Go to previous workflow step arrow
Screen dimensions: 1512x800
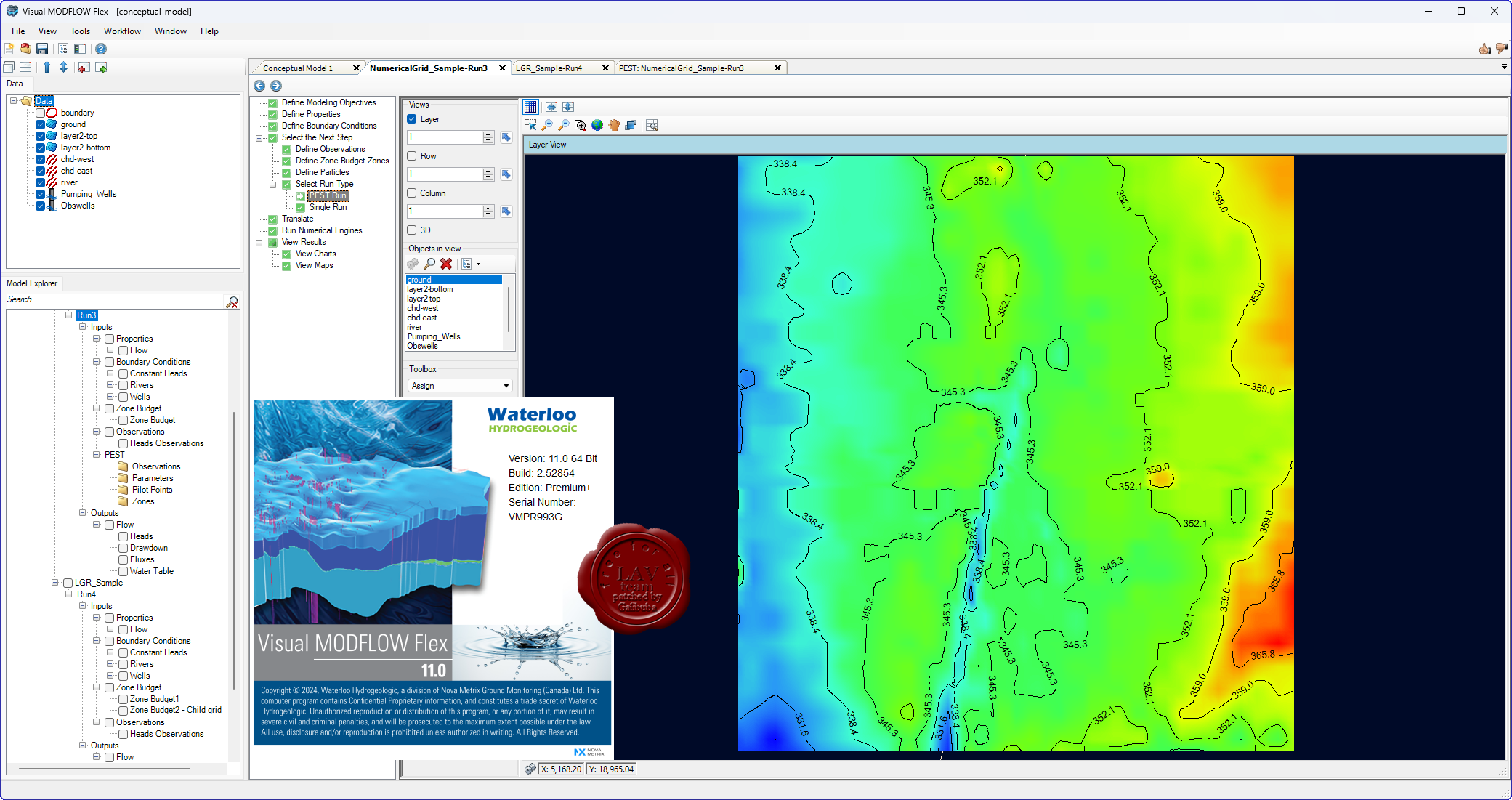click(x=259, y=86)
